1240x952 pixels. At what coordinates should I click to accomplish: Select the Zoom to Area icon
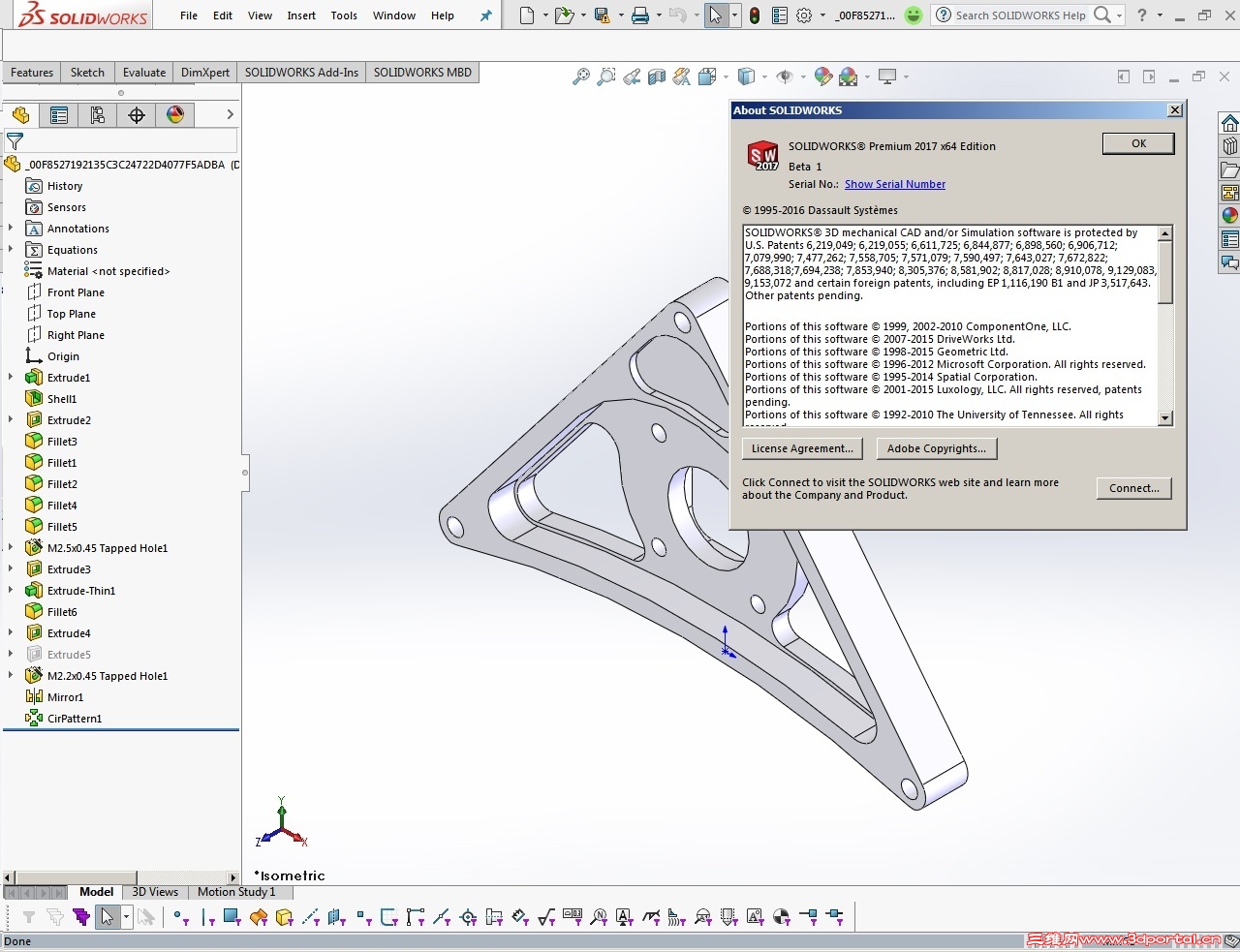606,77
